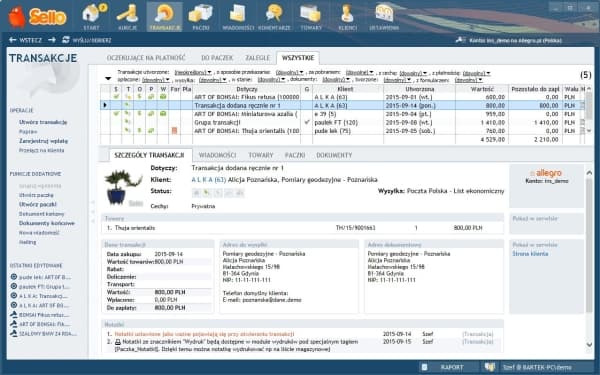Open the Paczki details tab

click(x=295, y=155)
